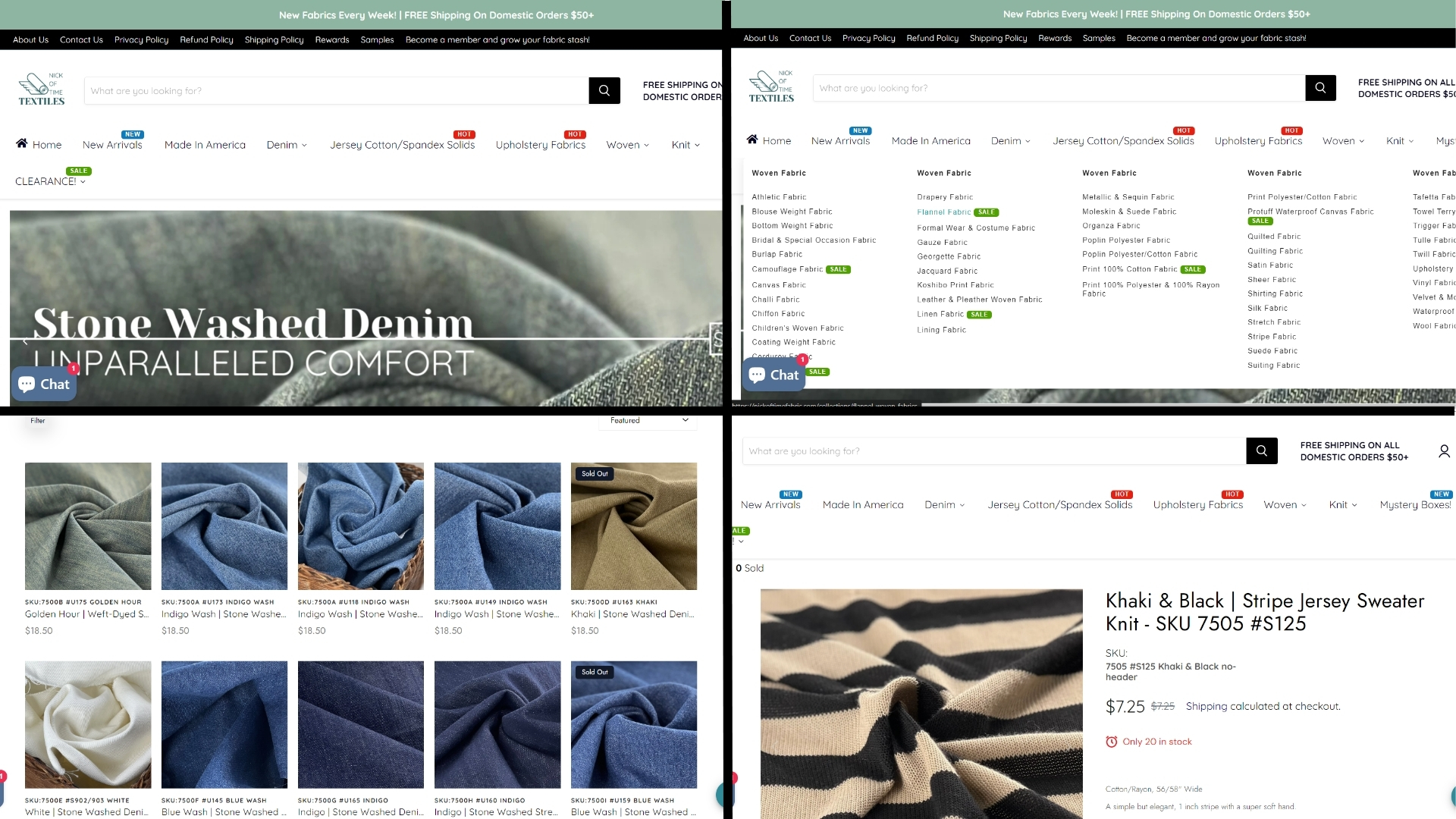Image resolution: width=1456 pixels, height=819 pixels.
Task: Click Flannel Fabric link in Woven menu
Action: (943, 212)
